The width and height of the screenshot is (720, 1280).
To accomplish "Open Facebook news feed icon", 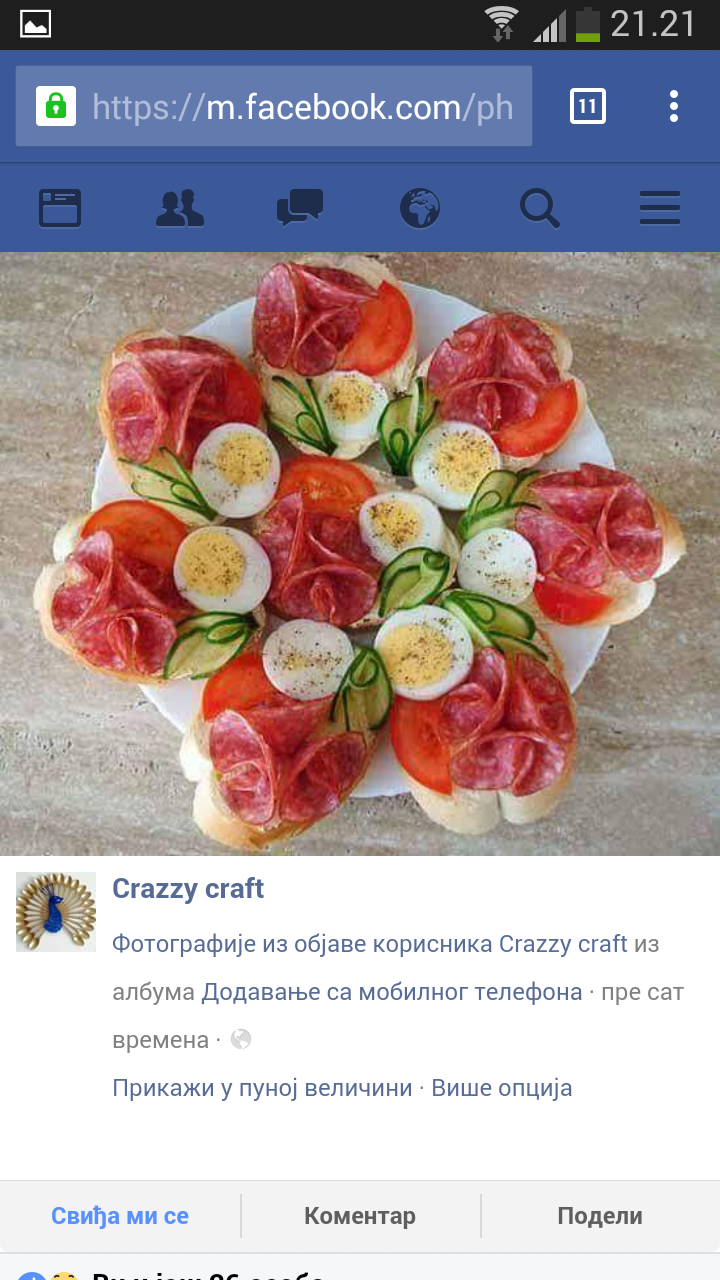I will point(60,208).
